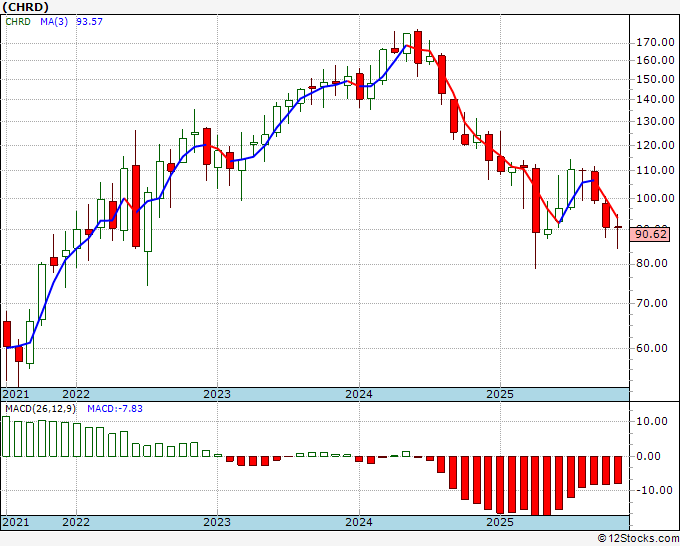Click the 110.00 price axis label
The width and height of the screenshot is (680, 546).
pyautogui.click(x=655, y=170)
